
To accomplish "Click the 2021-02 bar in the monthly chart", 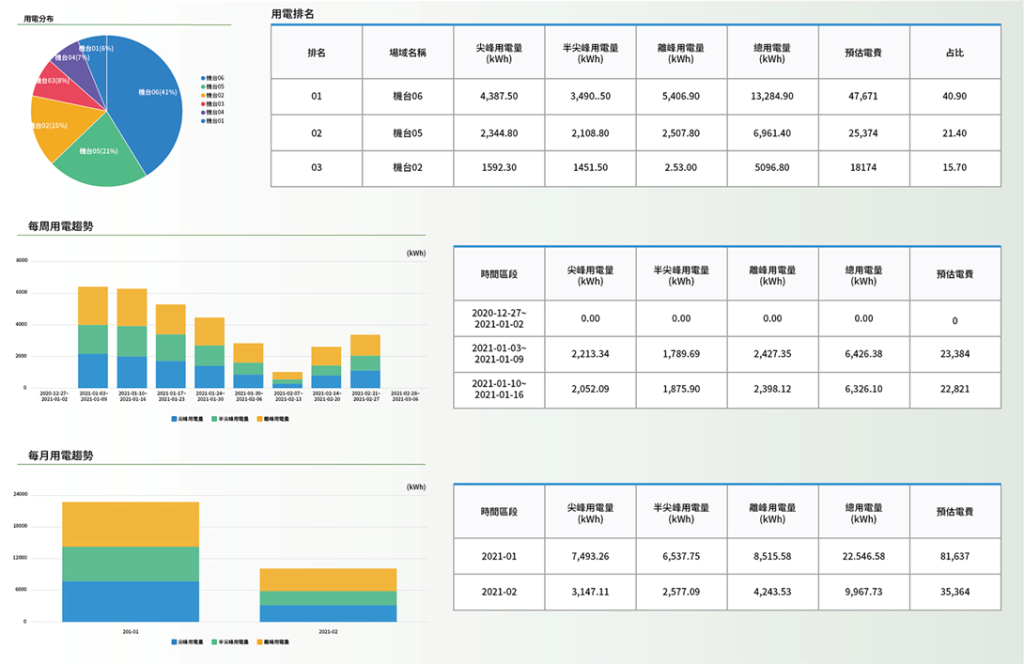I will click(328, 595).
